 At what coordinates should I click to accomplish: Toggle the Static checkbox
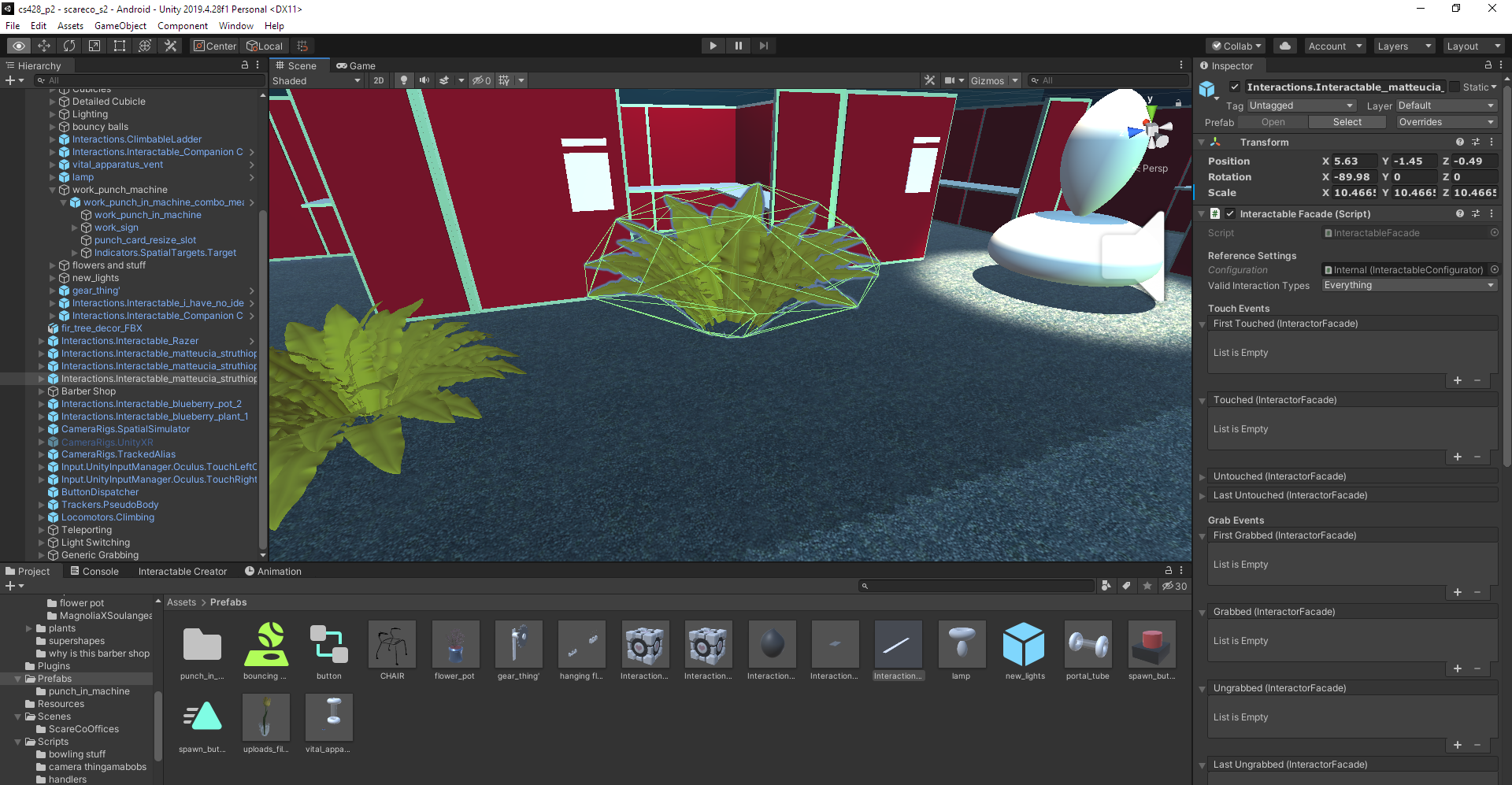[1455, 87]
